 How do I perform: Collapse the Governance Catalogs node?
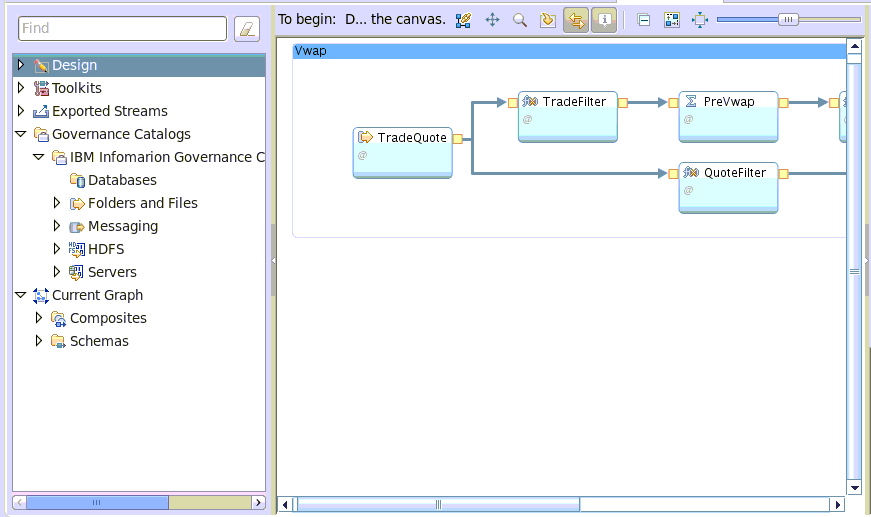(x=21, y=134)
